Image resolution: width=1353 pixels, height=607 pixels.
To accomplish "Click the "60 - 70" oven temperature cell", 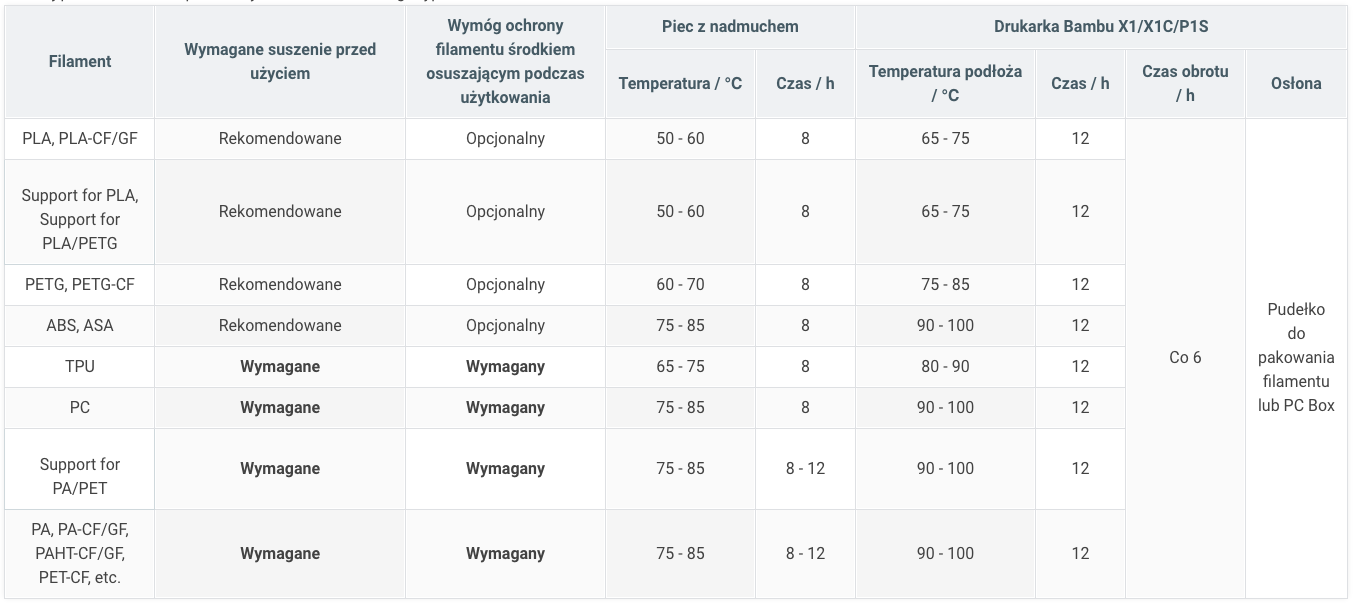I will (680, 285).
